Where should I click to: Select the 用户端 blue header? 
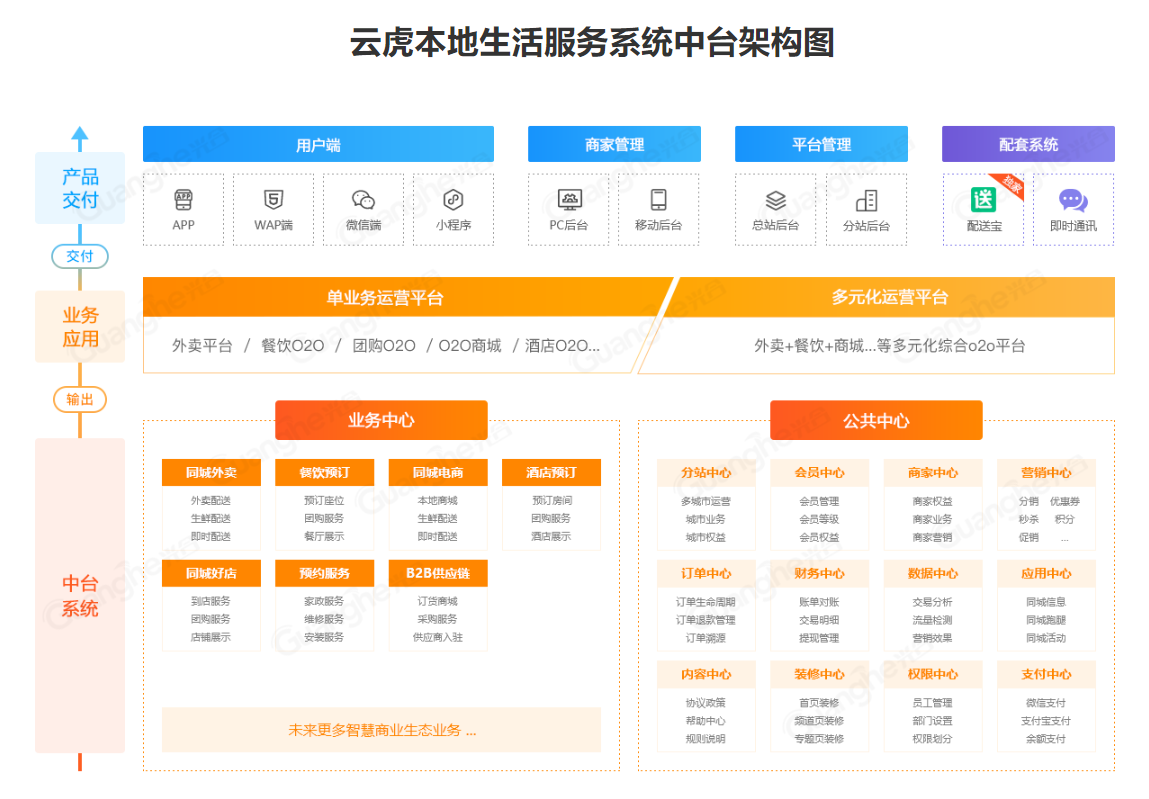(x=318, y=144)
